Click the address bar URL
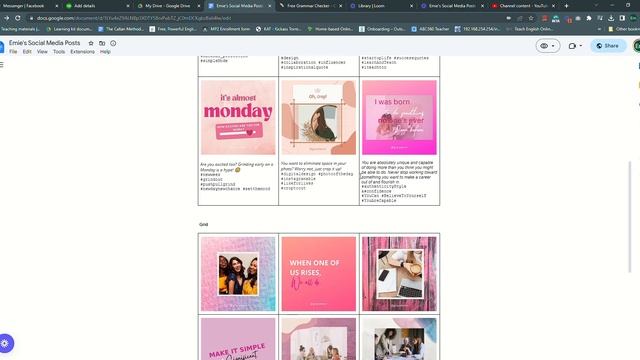640x360 pixels. 134,18
